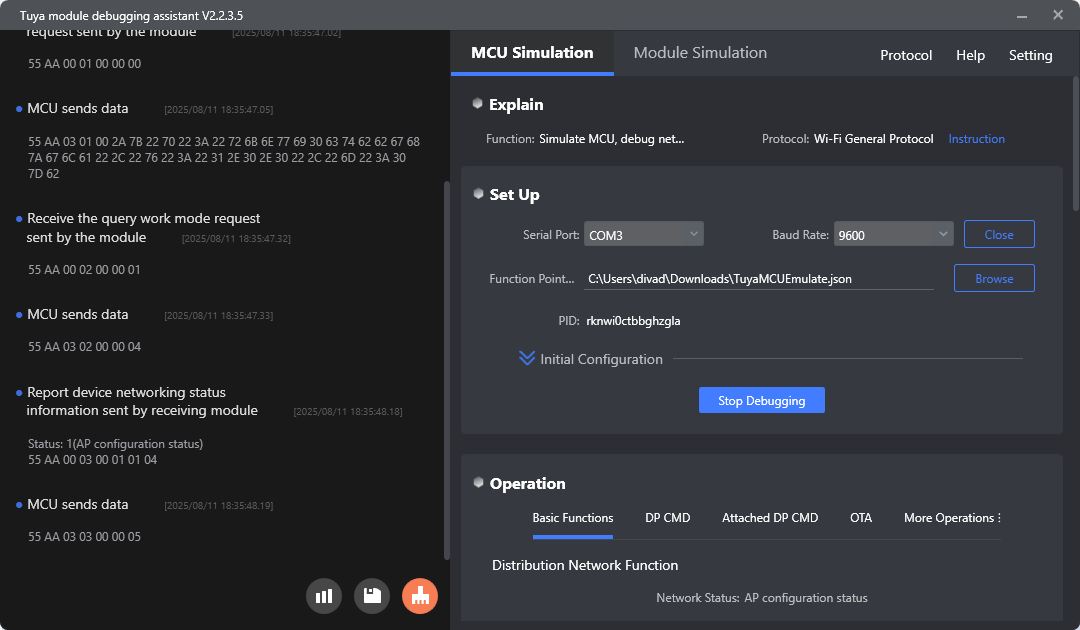The image size is (1080, 630).
Task: Switch to the Module Simulation tab
Action: tap(700, 53)
